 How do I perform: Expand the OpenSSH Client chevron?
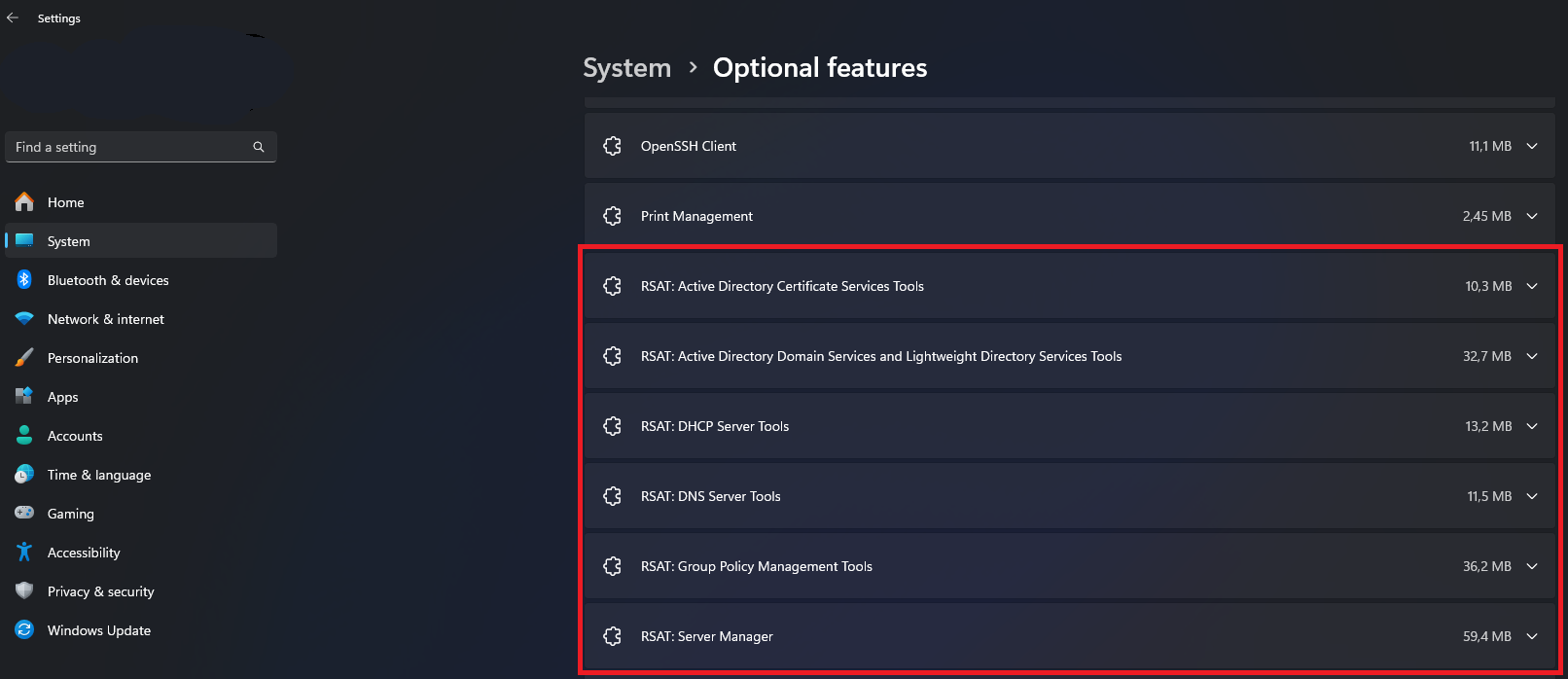(x=1532, y=146)
